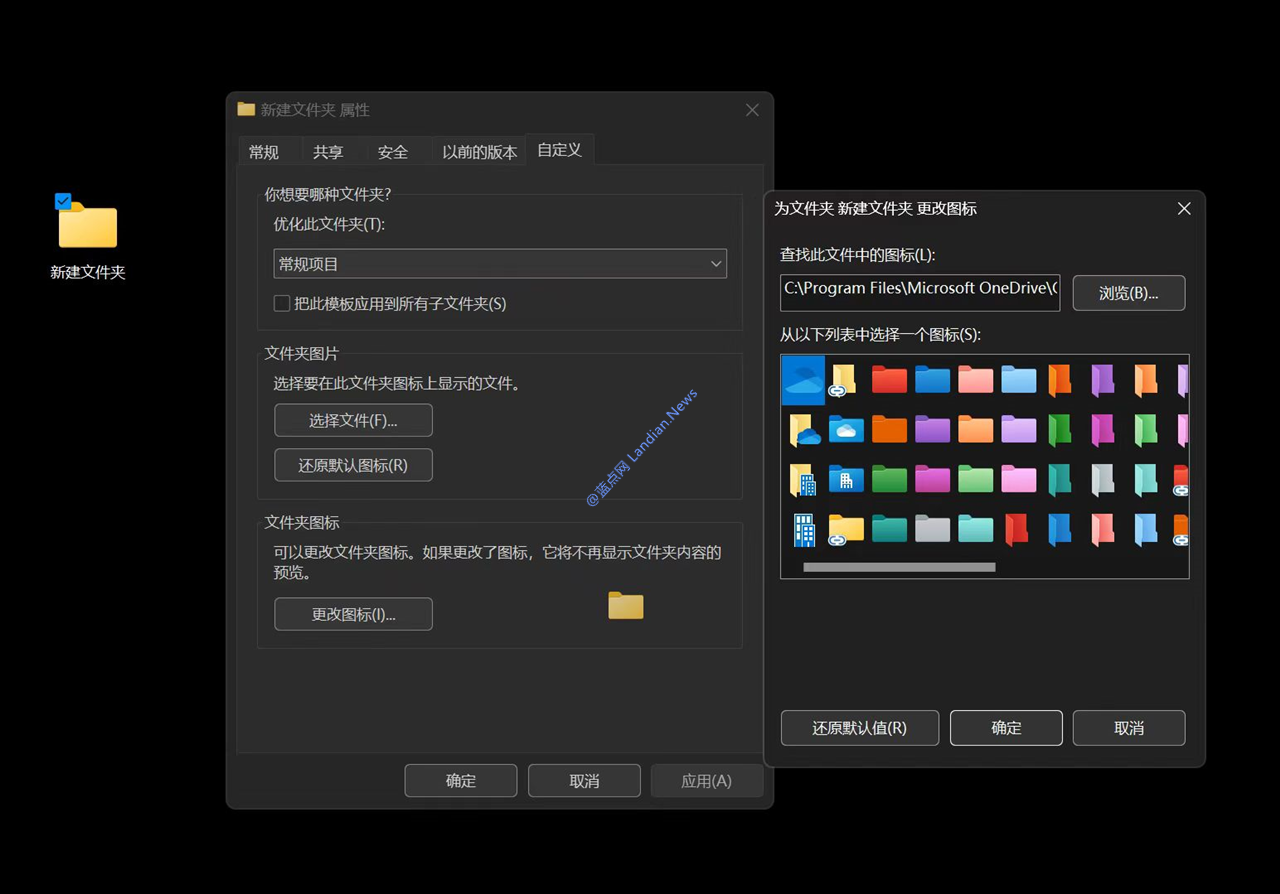Select the blue folder with white cloud

coord(846,430)
